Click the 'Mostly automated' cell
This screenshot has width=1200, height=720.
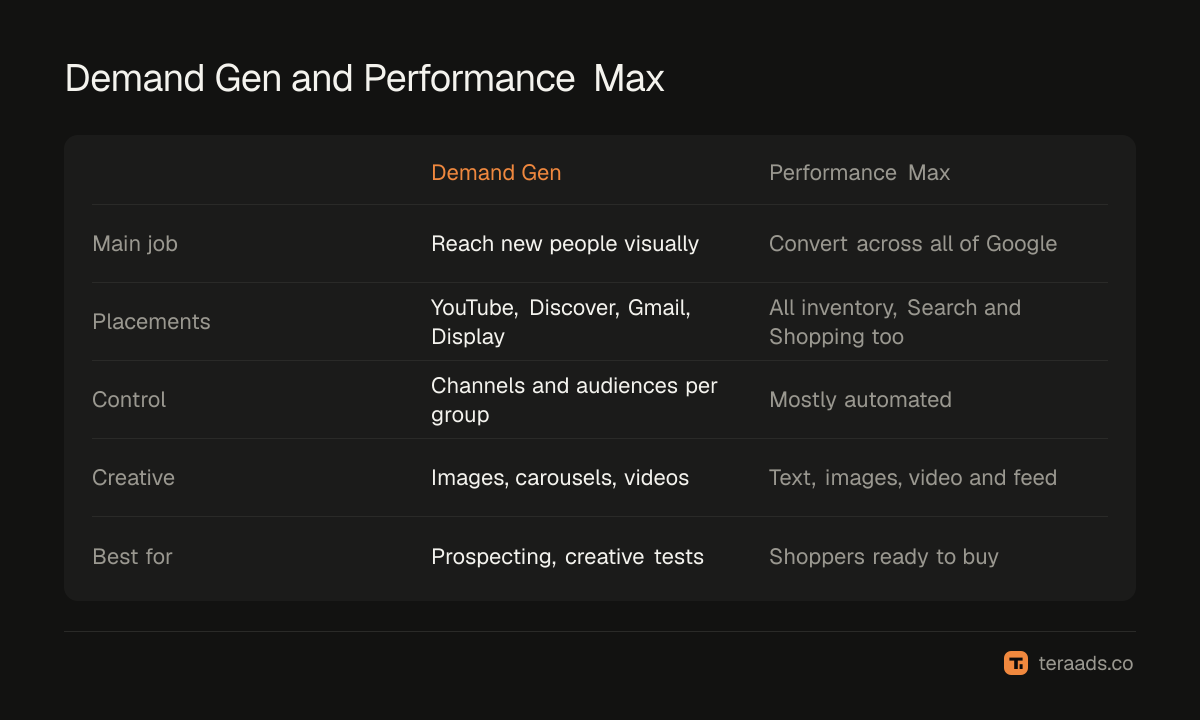(860, 400)
